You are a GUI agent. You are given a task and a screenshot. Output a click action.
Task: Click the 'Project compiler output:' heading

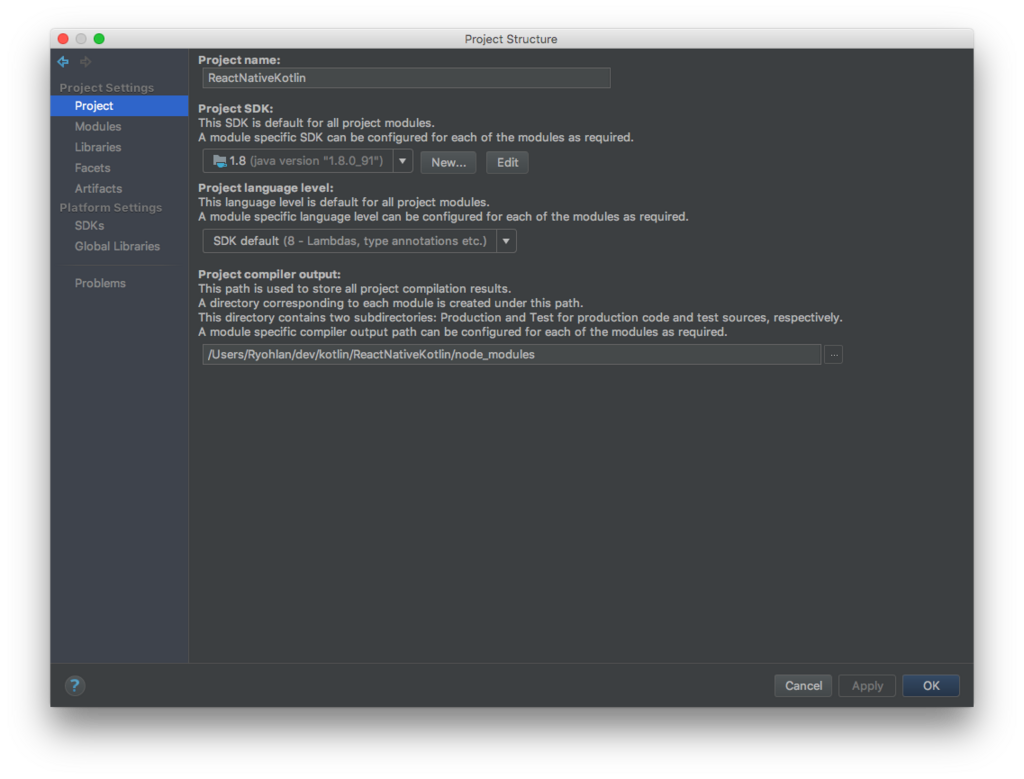(270, 274)
